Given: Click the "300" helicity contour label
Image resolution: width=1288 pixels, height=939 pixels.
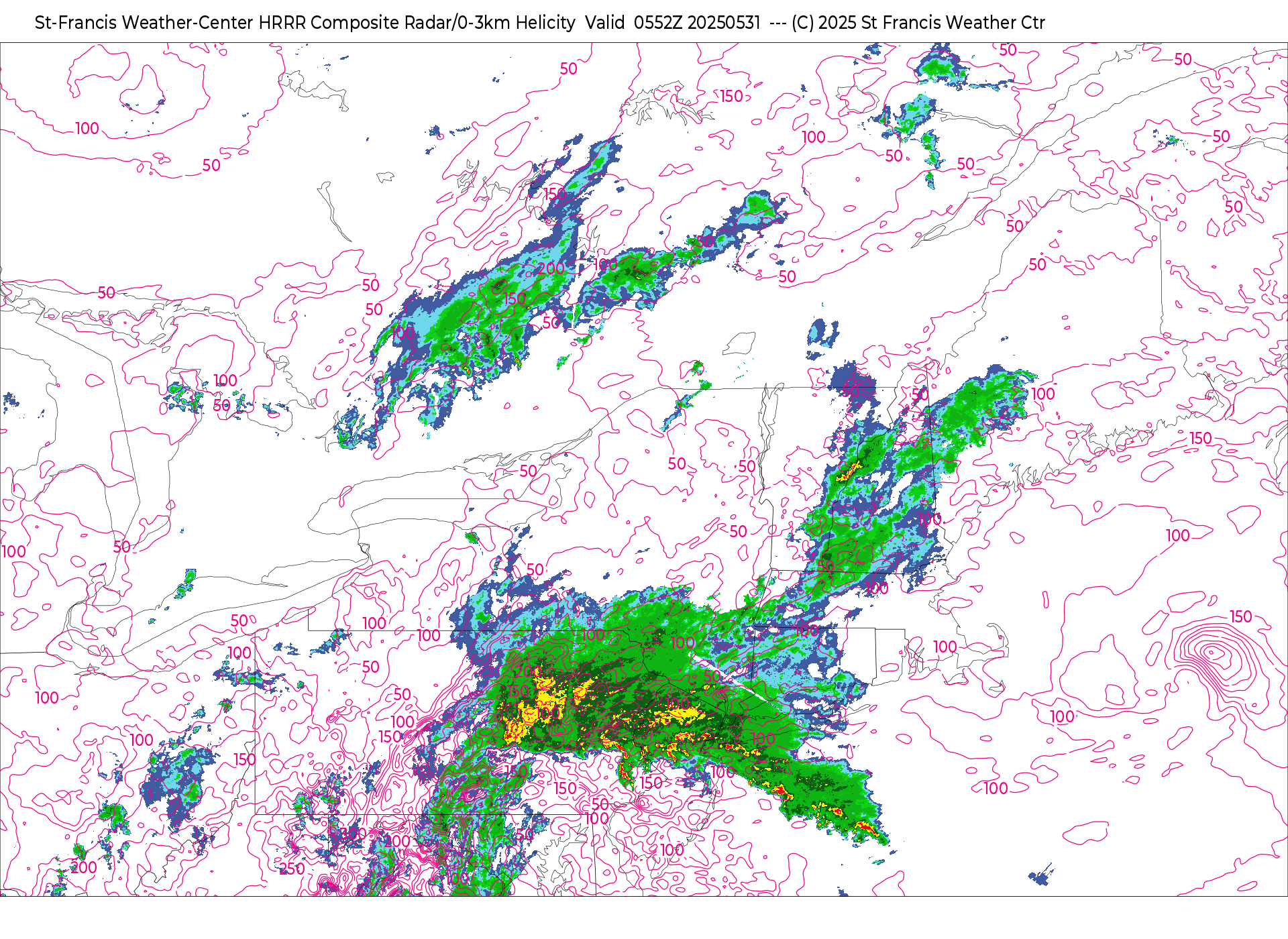Looking at the screenshot, I should tap(354, 834).
